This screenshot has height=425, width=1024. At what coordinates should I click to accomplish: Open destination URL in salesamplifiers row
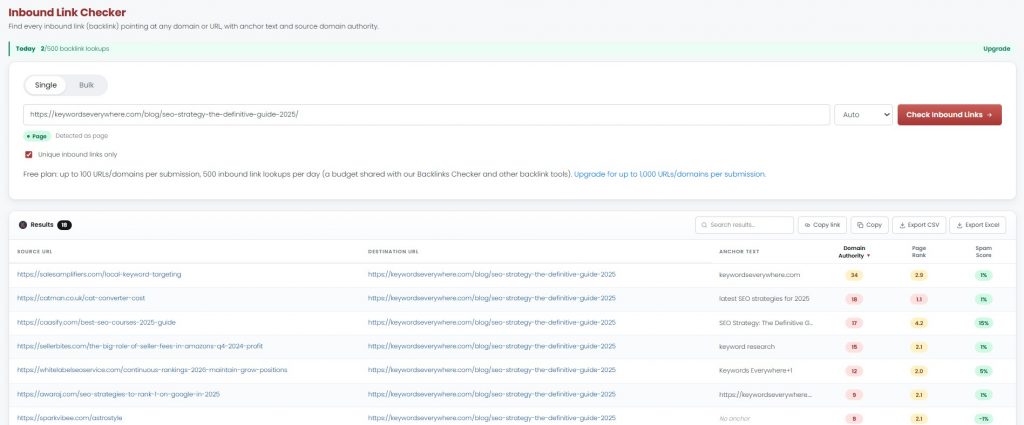click(x=492, y=275)
